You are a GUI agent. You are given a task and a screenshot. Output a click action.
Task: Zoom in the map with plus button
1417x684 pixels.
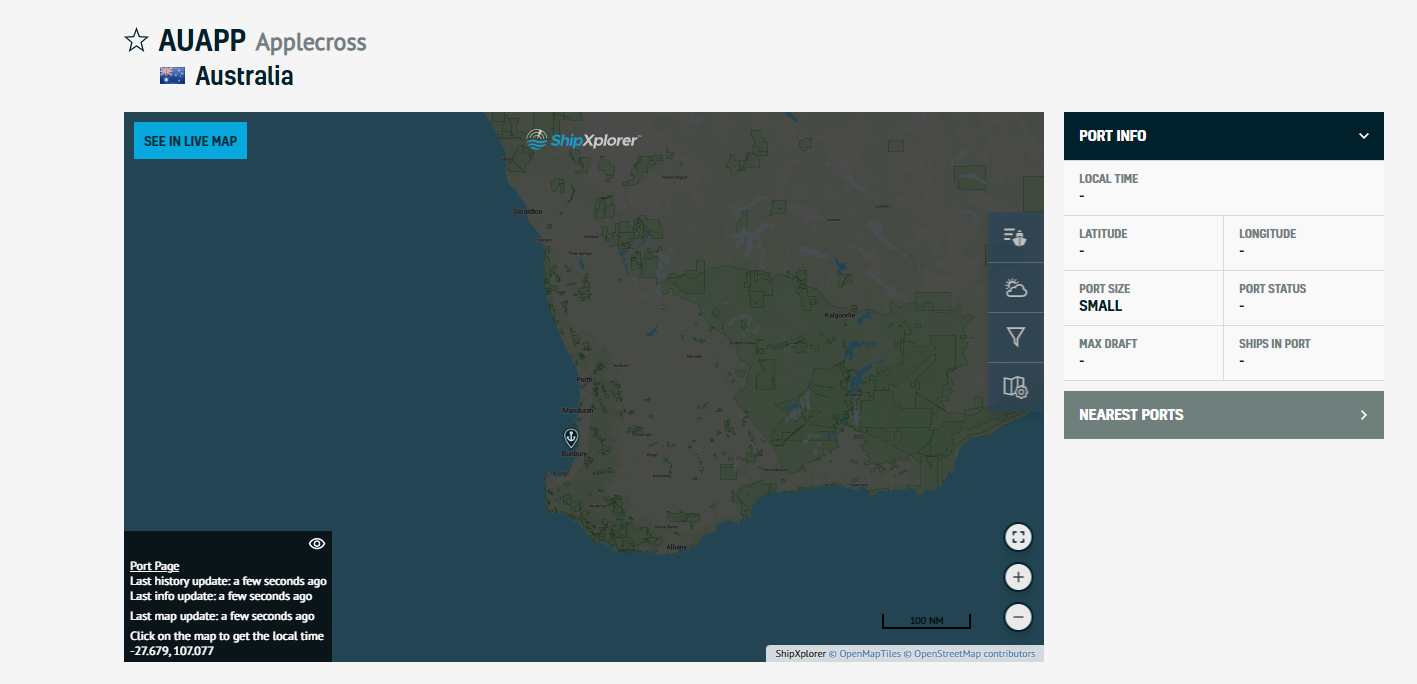(1018, 577)
